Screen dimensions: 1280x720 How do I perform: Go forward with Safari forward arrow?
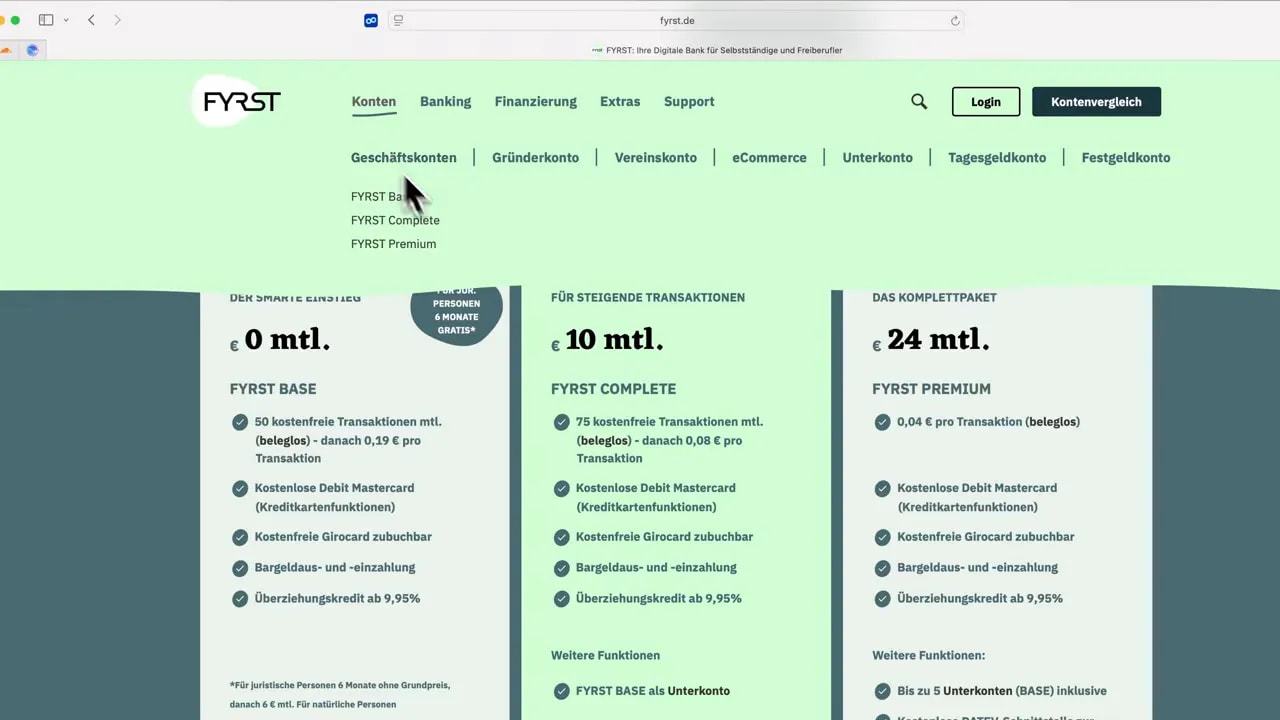coord(117,20)
